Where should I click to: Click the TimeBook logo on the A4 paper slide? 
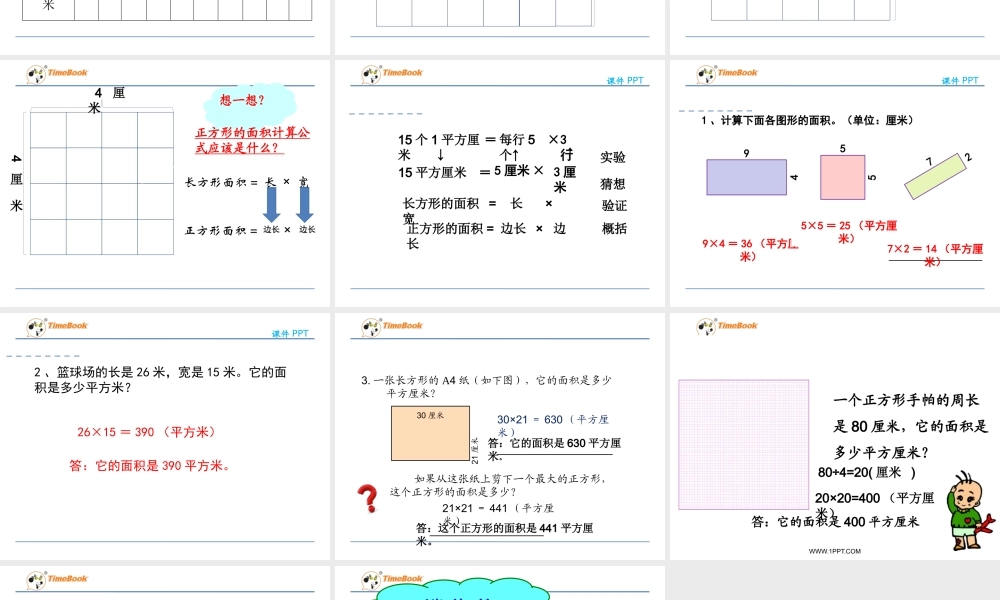[x=392, y=327]
